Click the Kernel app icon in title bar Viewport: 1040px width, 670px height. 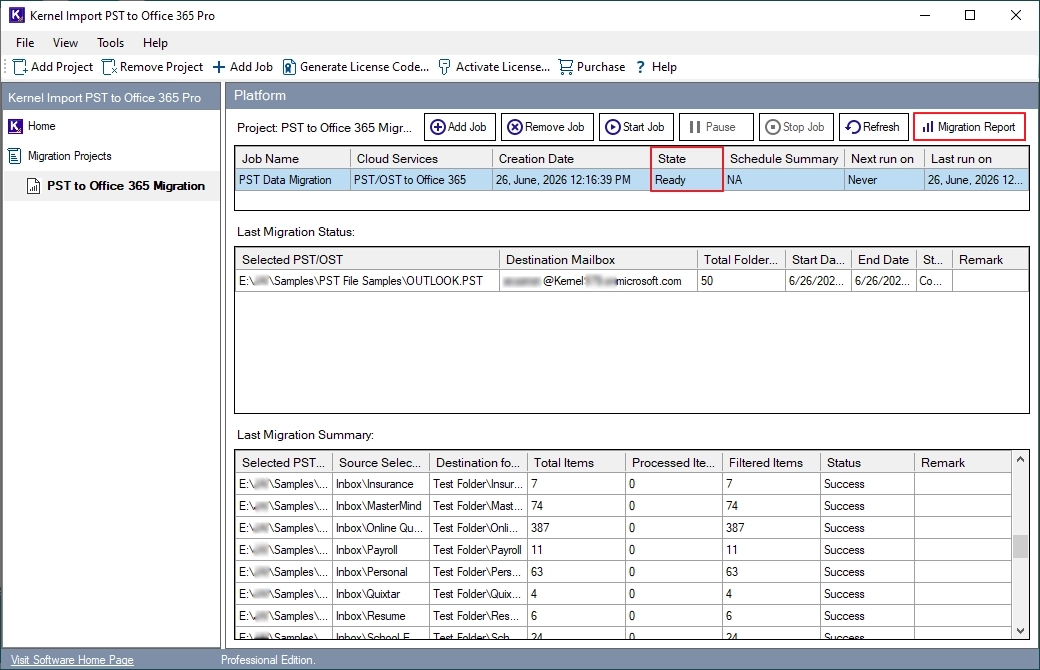(17, 15)
